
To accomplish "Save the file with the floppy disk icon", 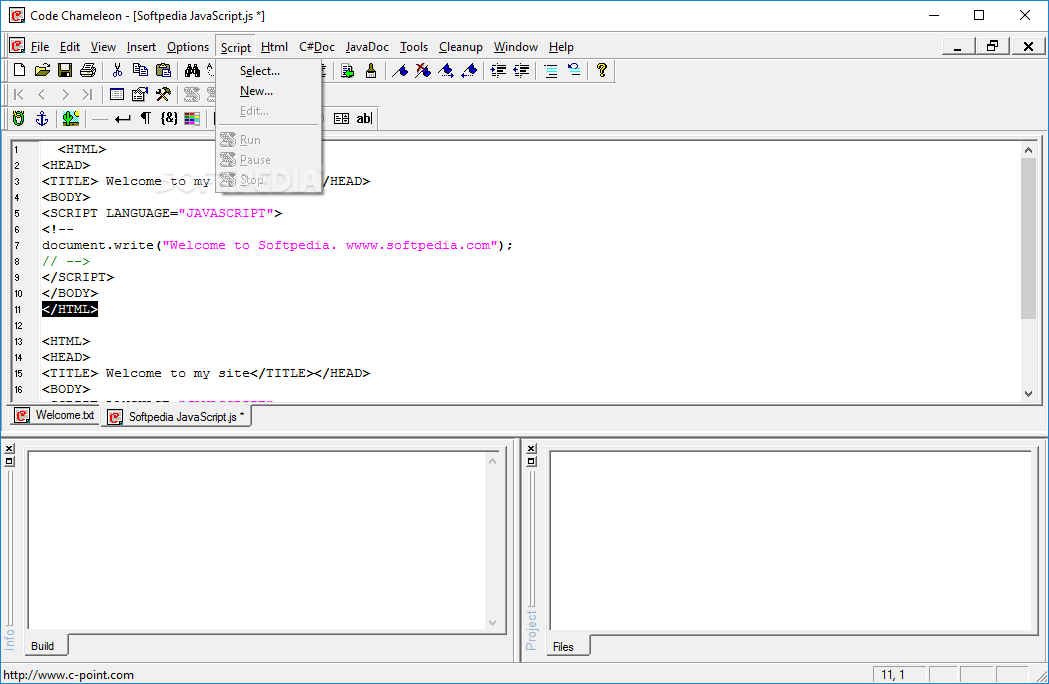I will 65,70.
